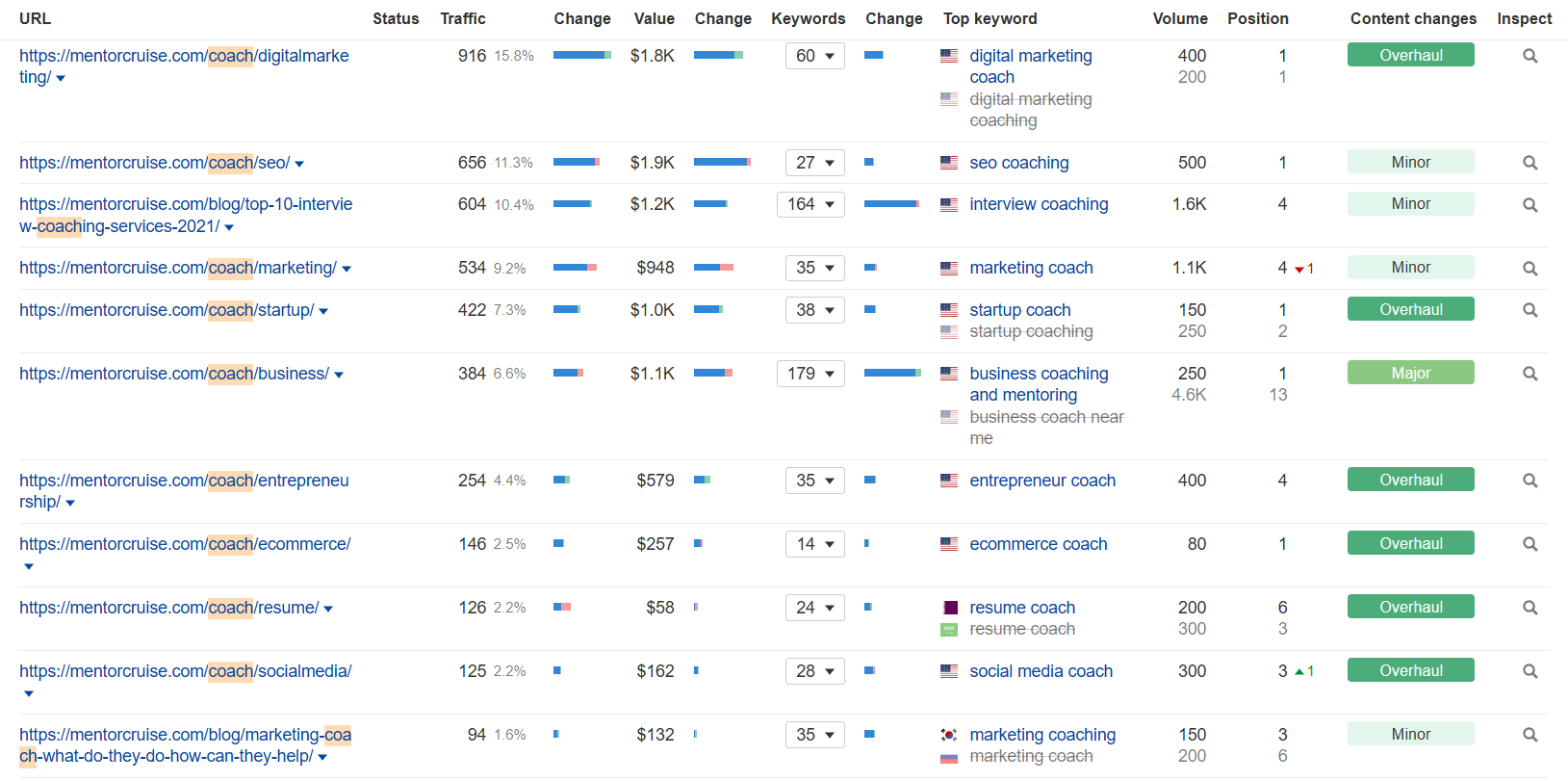Inspect coach/ecommerce row magnifier

click(1529, 544)
